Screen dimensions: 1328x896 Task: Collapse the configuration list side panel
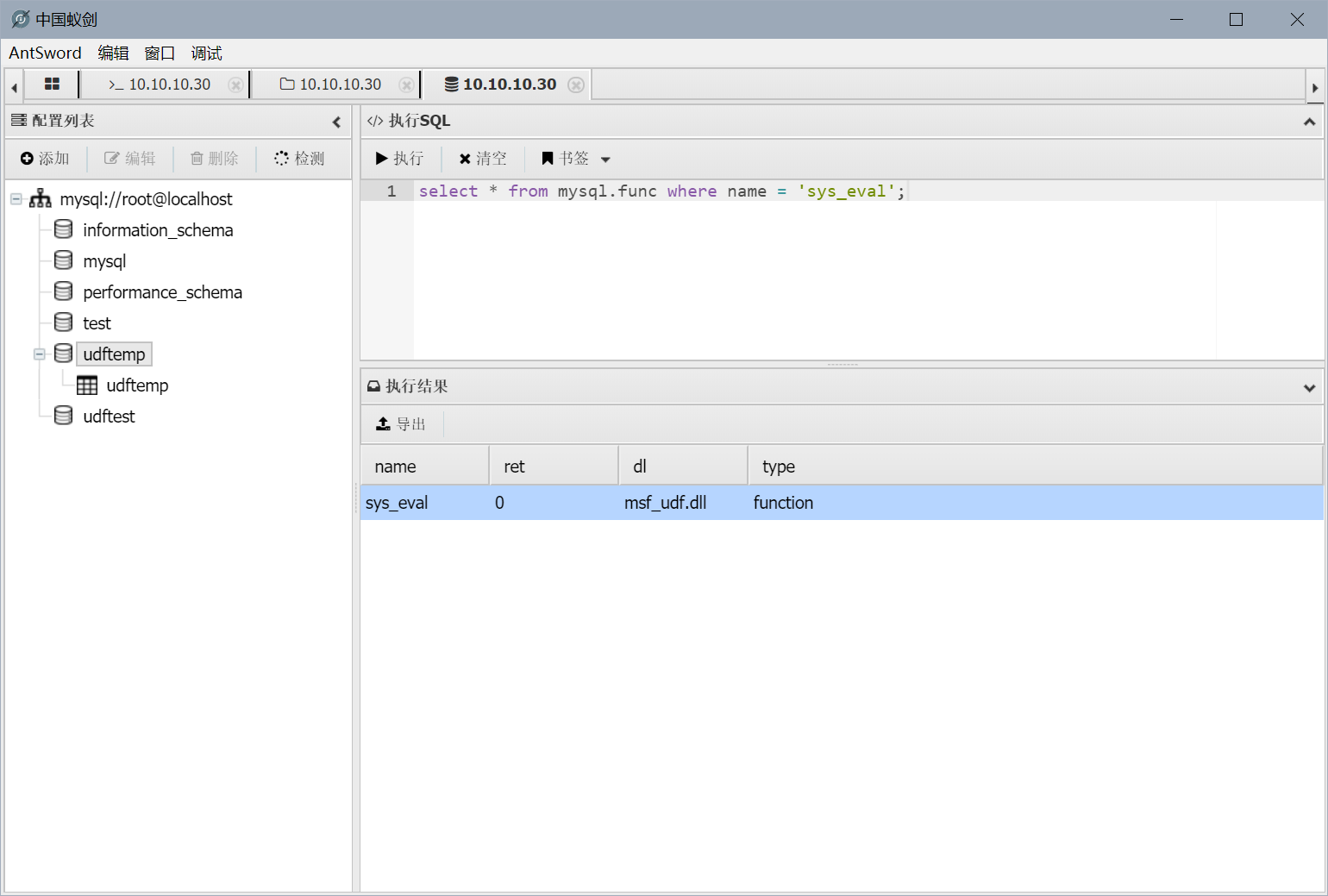336,122
